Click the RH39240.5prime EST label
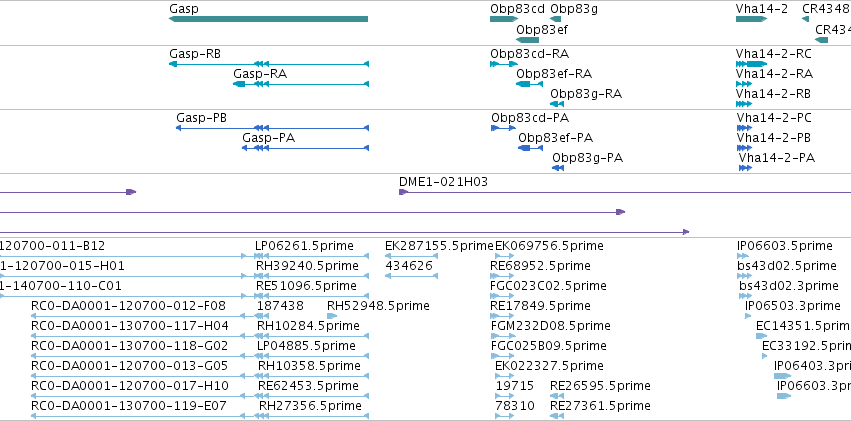The height and width of the screenshot is (421, 851). [x=307, y=266]
